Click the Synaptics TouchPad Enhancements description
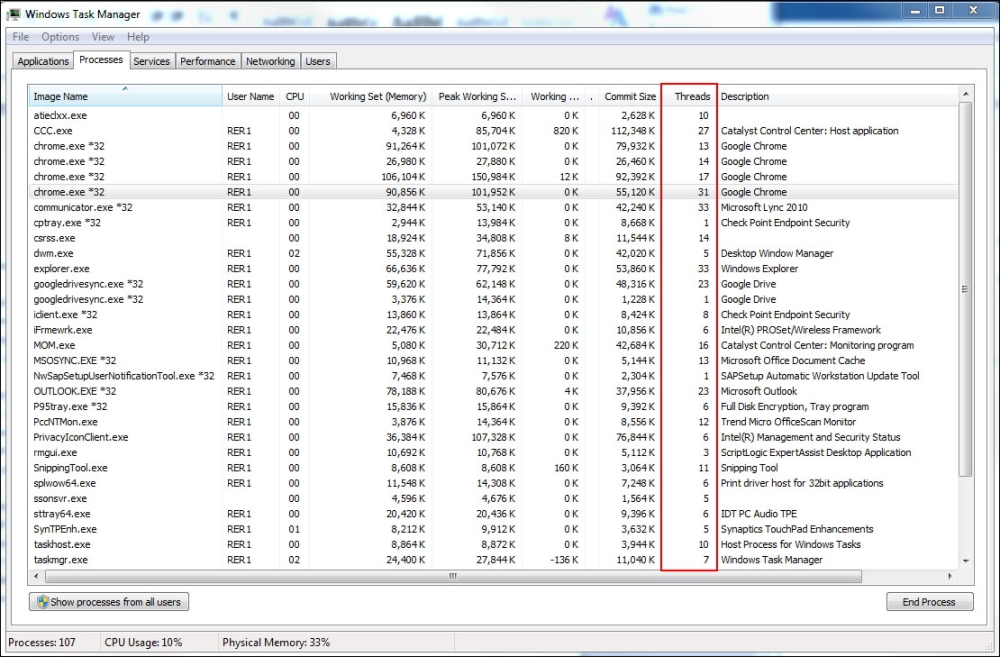 tap(797, 529)
